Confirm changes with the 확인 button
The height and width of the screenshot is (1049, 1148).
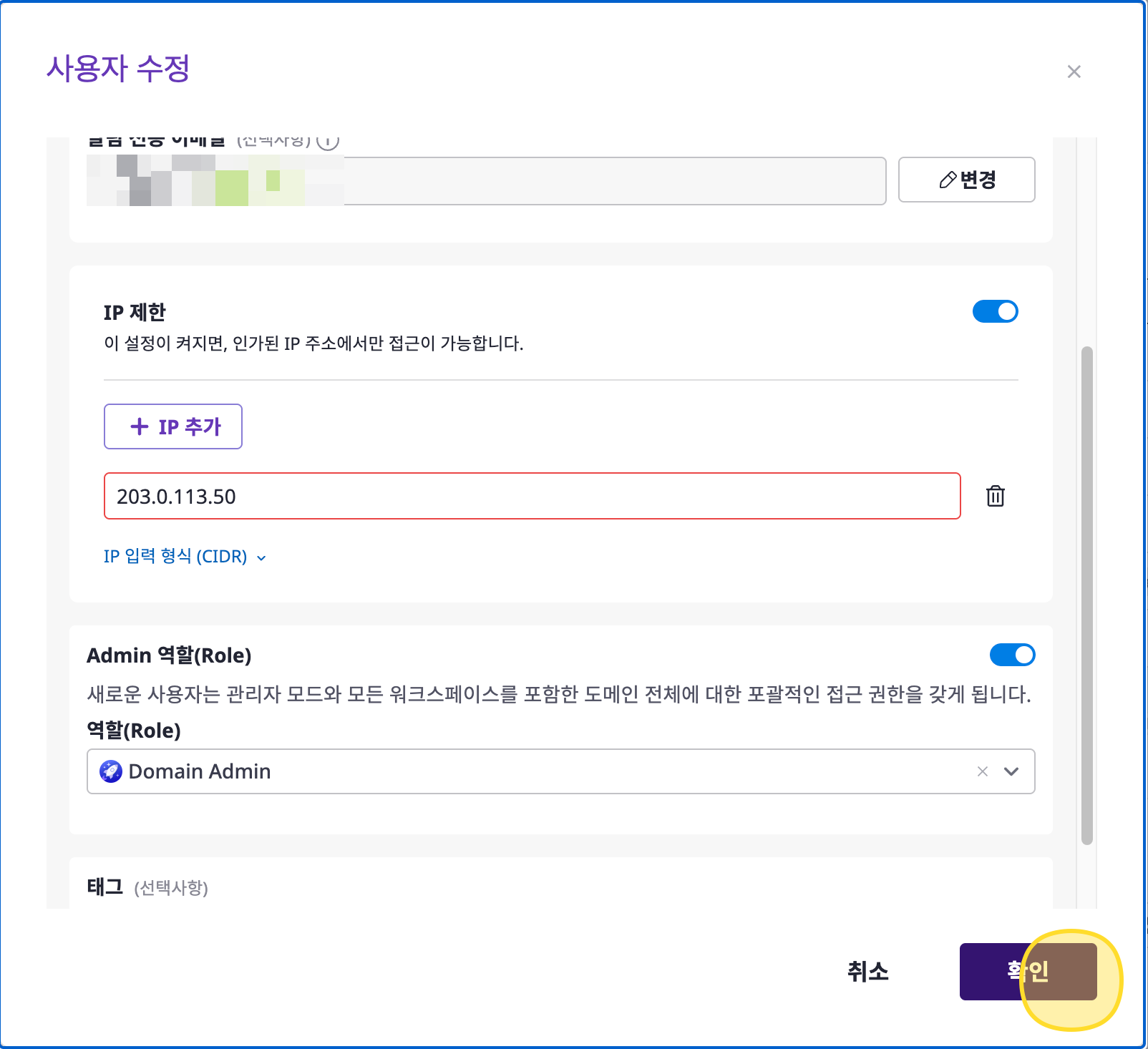pyautogui.click(x=1028, y=971)
